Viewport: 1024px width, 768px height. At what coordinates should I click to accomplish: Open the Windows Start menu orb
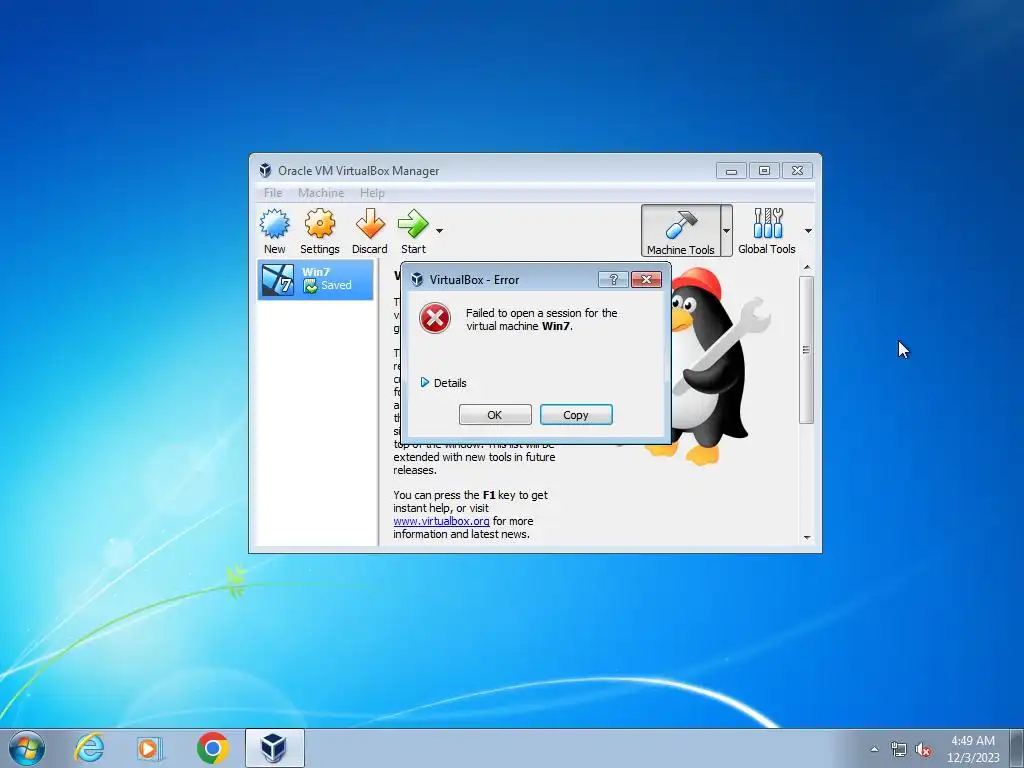(x=27, y=748)
